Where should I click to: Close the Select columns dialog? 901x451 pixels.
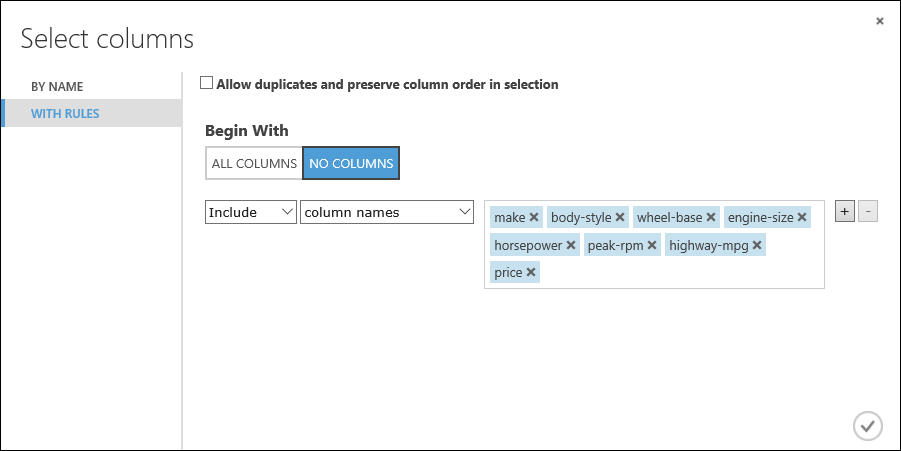pos(880,21)
